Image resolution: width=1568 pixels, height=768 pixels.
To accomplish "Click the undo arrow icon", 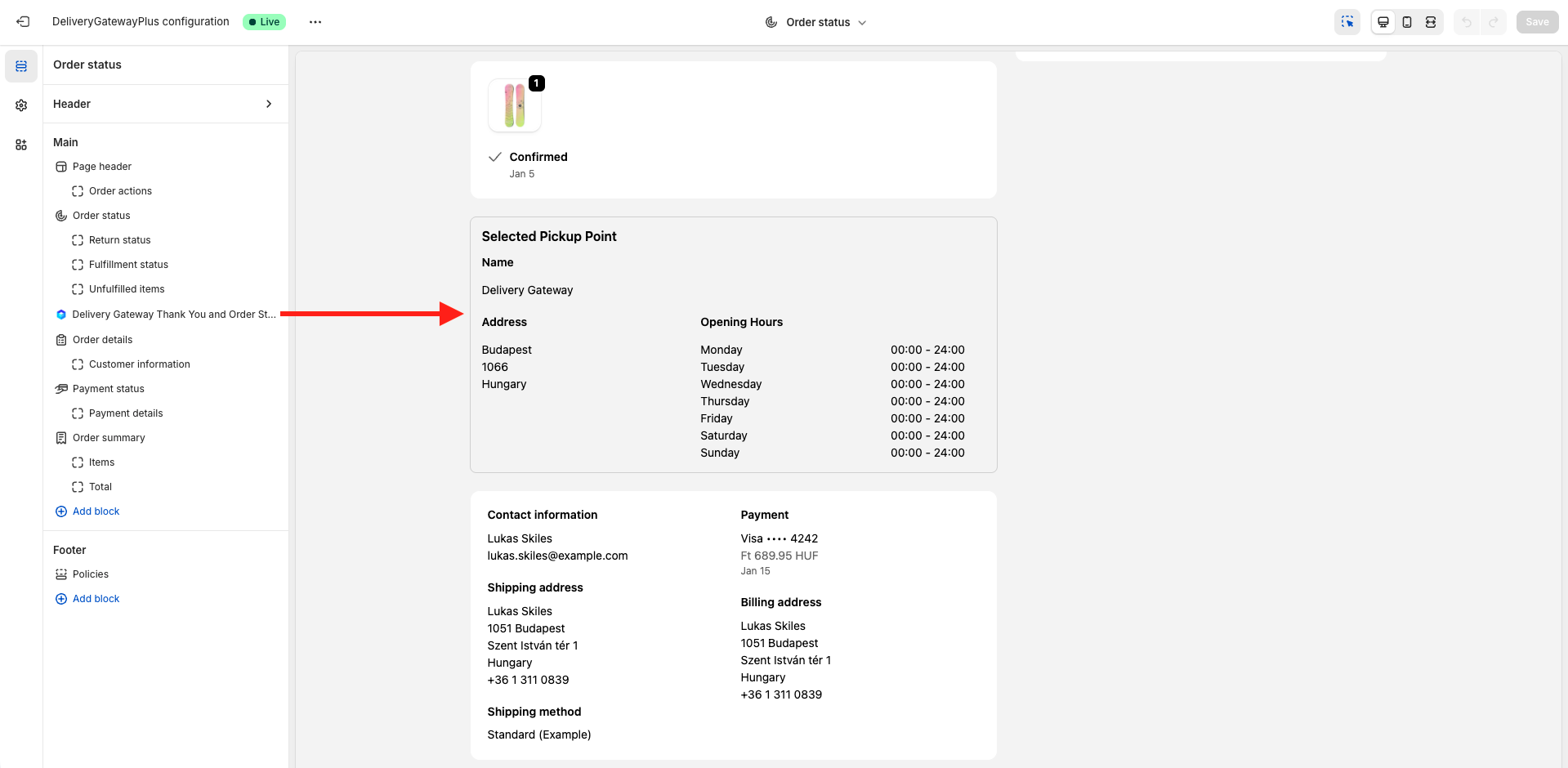I will pos(1467,22).
